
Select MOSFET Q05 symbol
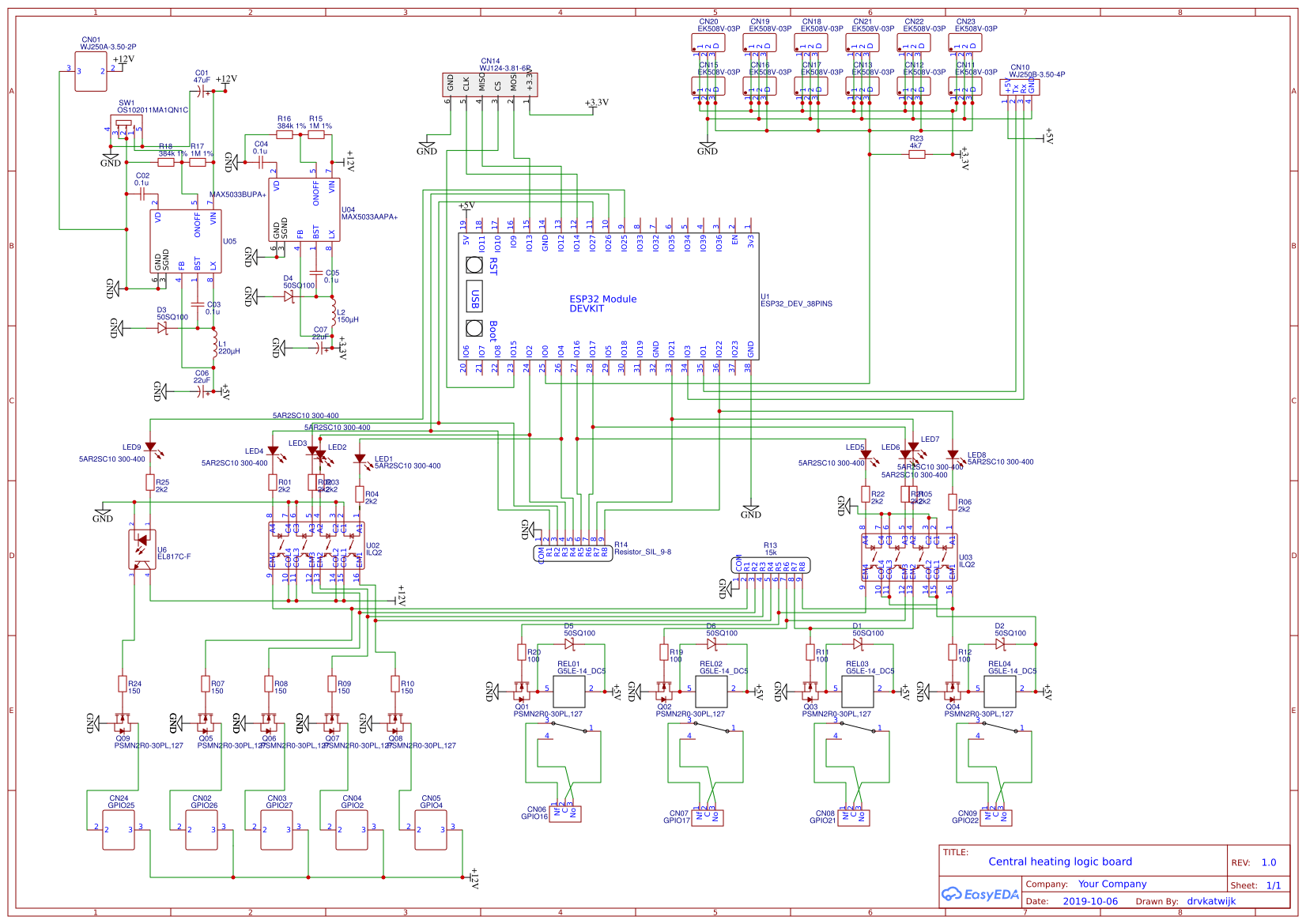[206, 723]
